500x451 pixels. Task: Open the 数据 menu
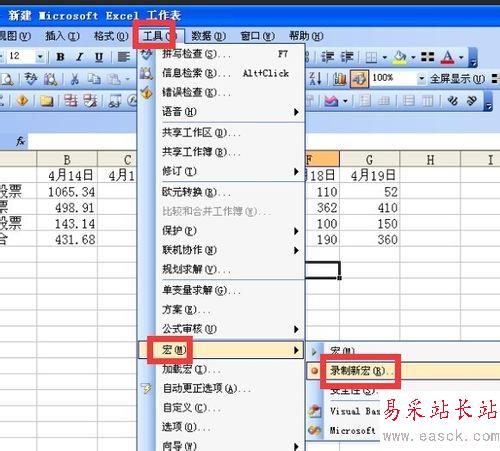point(208,36)
